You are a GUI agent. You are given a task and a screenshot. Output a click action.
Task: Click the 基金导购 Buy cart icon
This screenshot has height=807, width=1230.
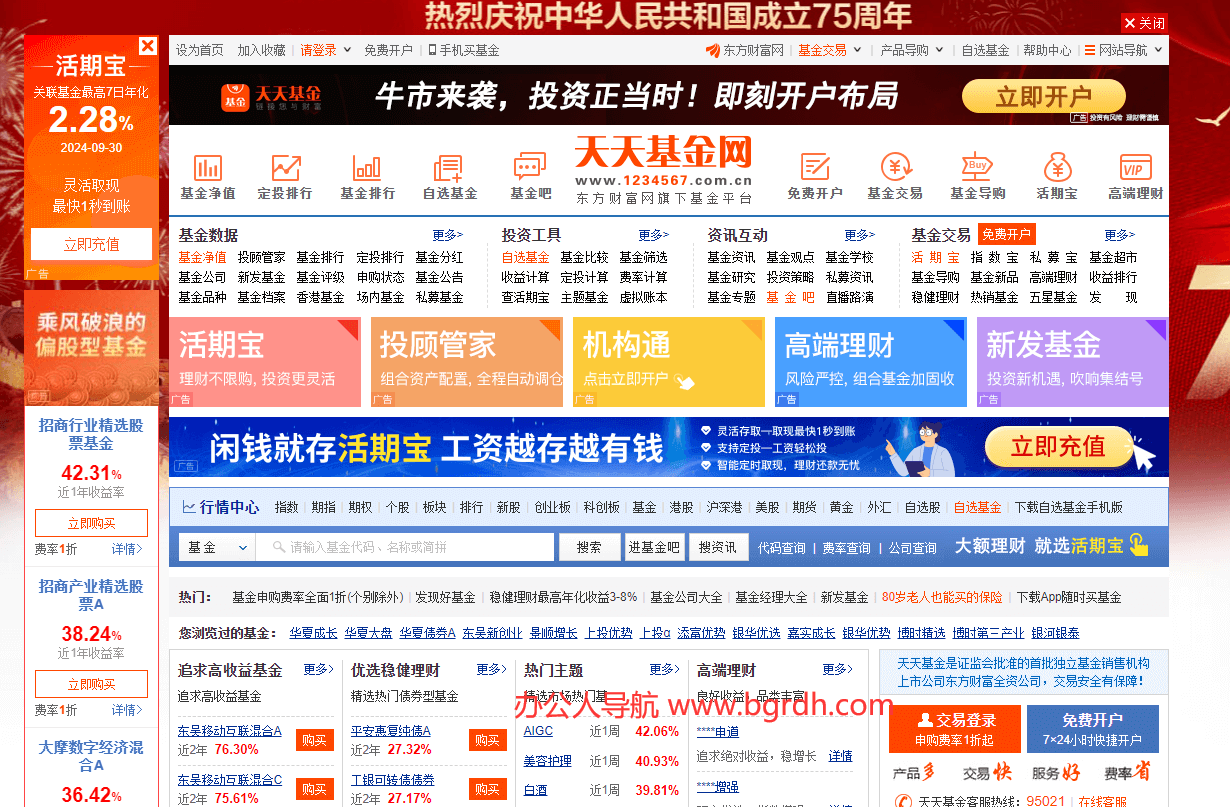click(x=977, y=166)
